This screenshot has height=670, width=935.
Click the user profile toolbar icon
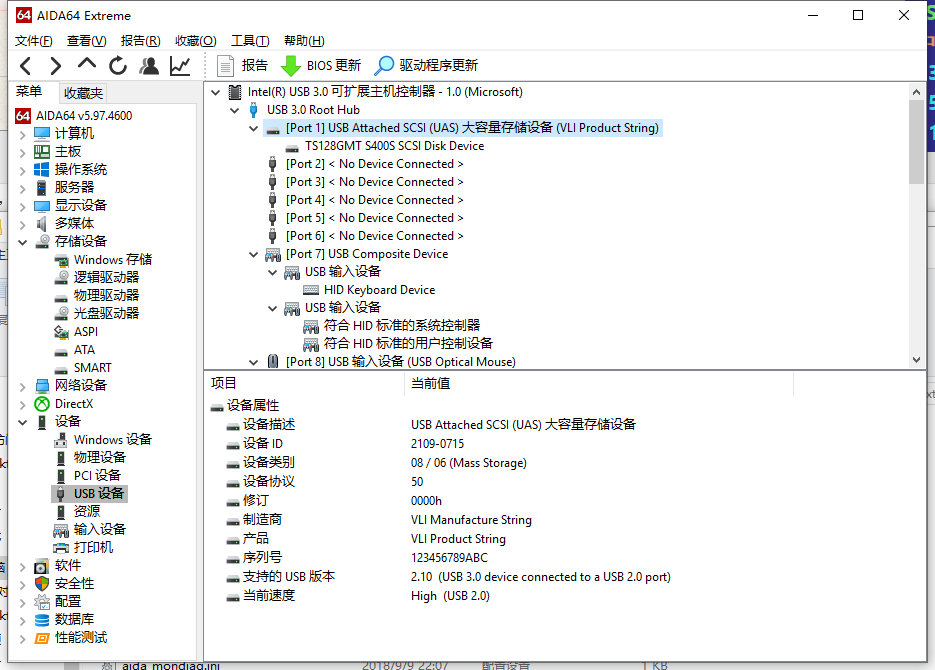point(149,66)
